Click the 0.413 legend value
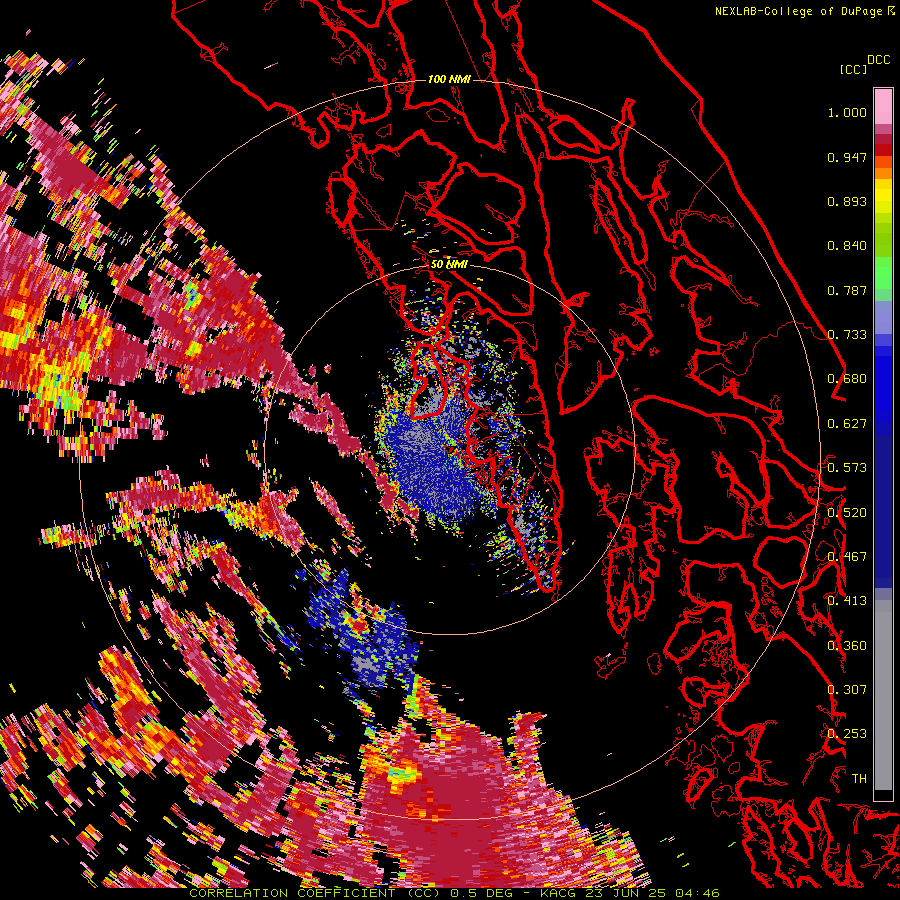This screenshot has height=900, width=900. pos(847,601)
